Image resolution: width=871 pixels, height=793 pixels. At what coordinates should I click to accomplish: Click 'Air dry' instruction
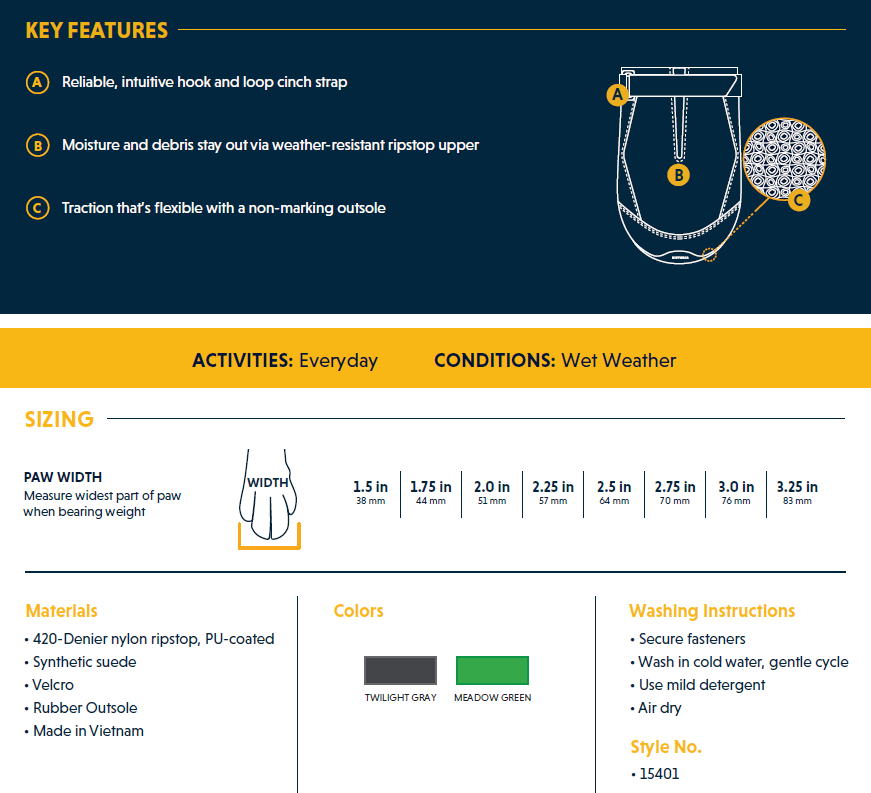point(659,708)
